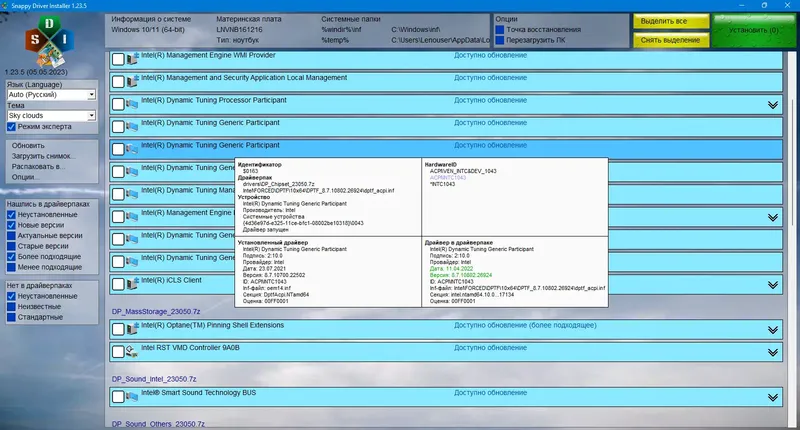Expand Smart Sound Technology BUS row
This screenshot has height=430, width=800.
point(773,397)
